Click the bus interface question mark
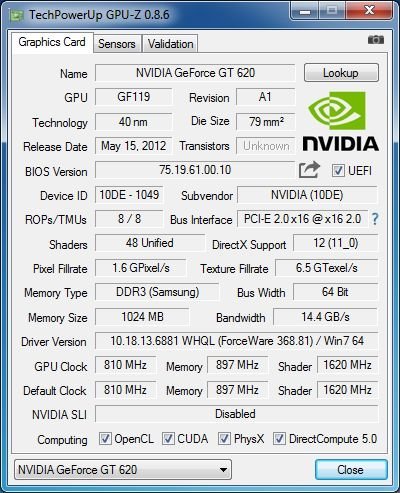Image resolution: width=400 pixels, height=493 pixels. point(375,219)
